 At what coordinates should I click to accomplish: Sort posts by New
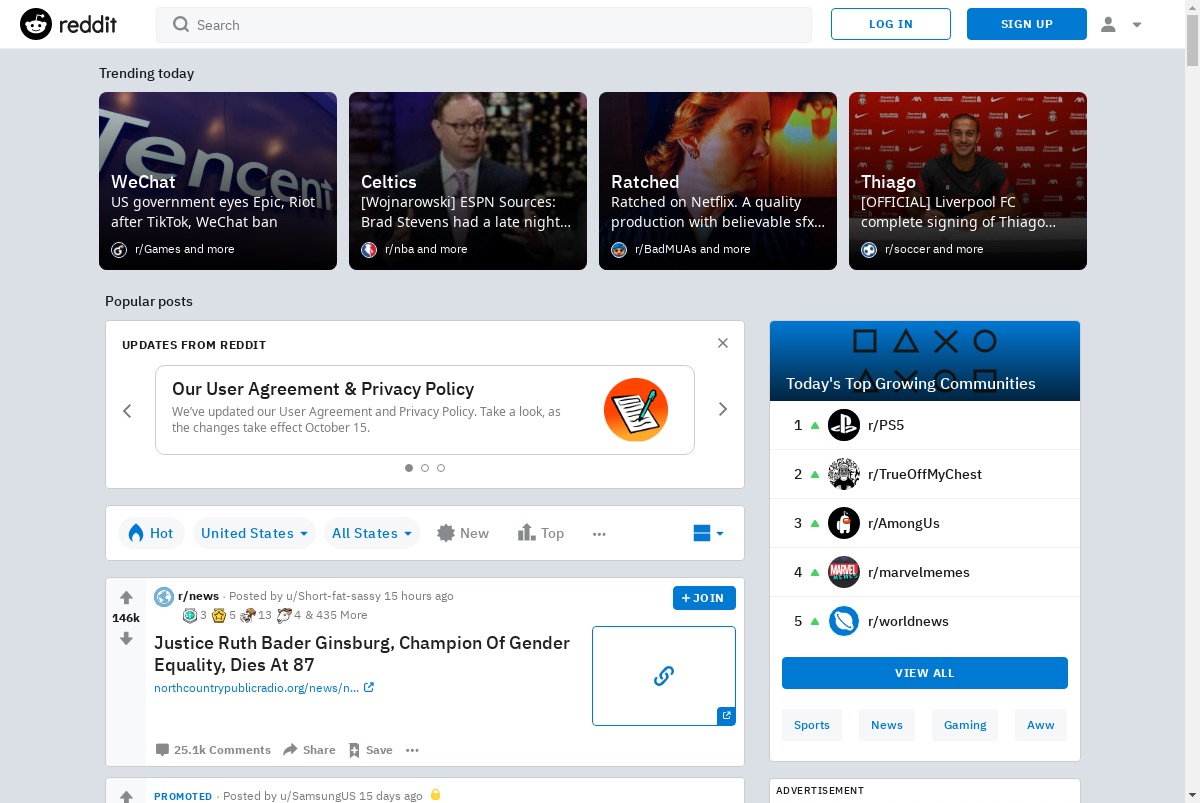[x=463, y=533]
